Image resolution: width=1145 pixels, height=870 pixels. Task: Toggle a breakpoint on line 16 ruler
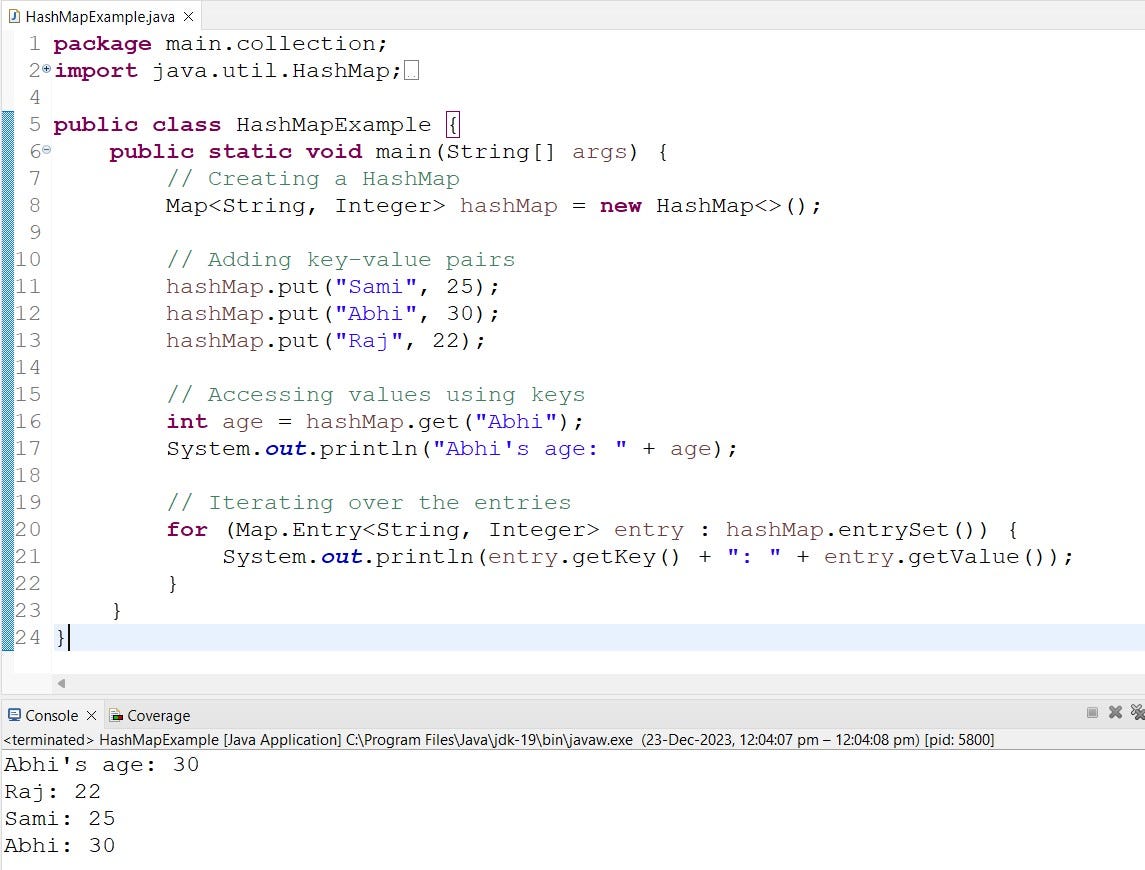[8, 421]
